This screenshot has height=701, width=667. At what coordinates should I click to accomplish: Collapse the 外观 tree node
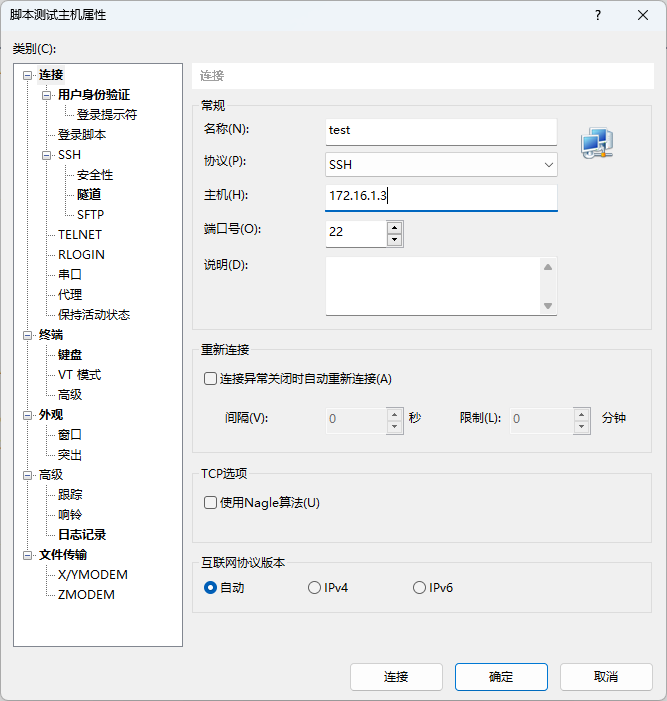(x=28, y=415)
